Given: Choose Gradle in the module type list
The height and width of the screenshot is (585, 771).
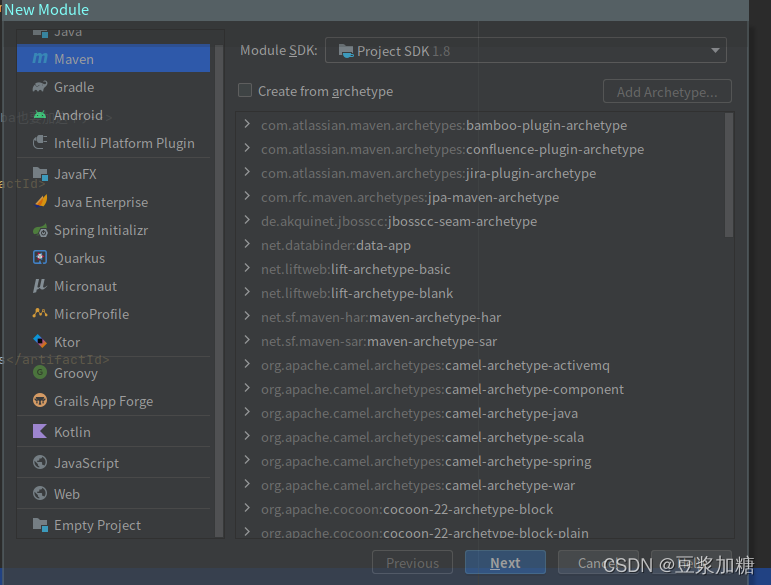Looking at the screenshot, I should [114, 87].
